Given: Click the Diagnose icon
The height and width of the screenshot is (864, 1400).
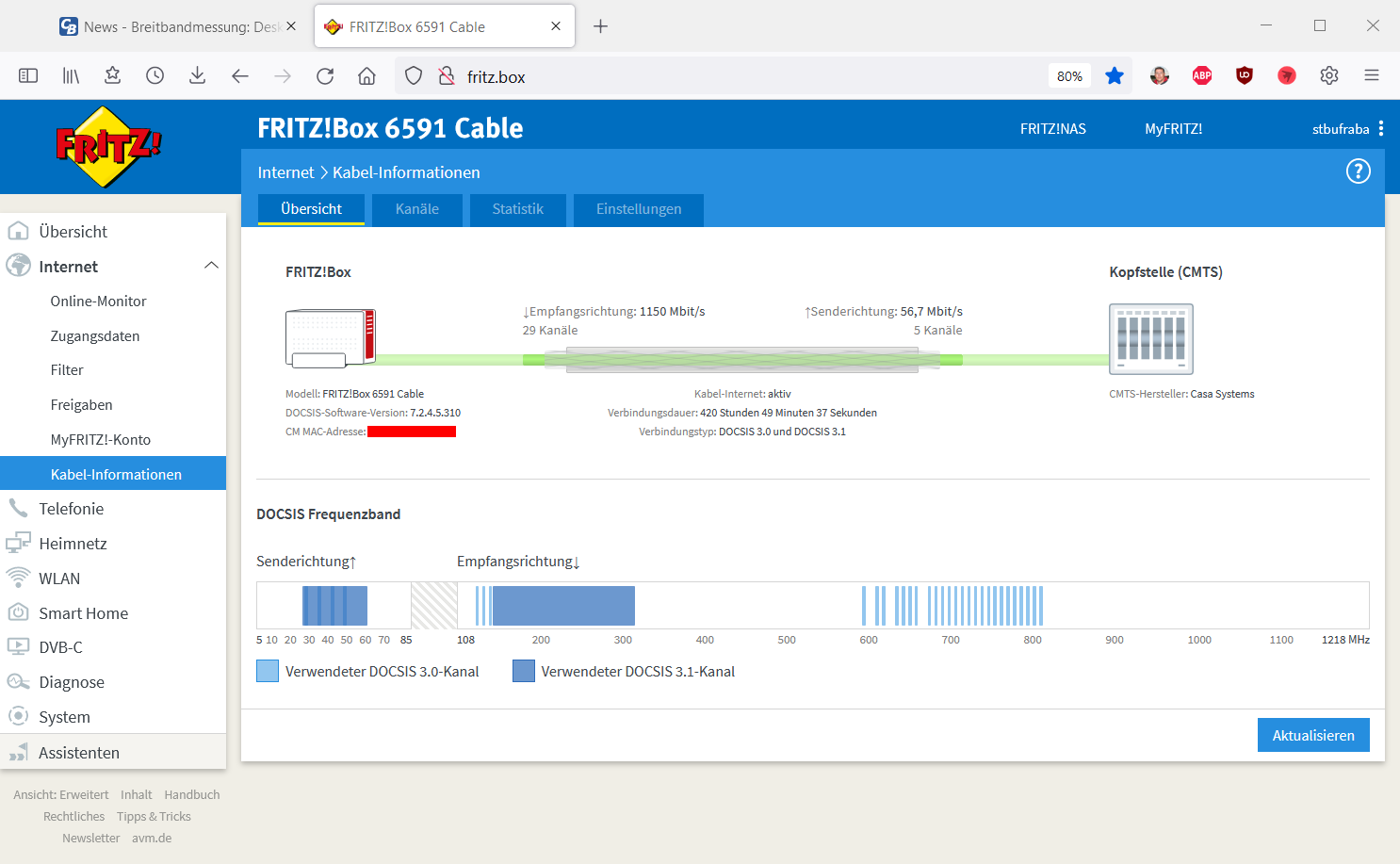Looking at the screenshot, I should tap(18, 682).
